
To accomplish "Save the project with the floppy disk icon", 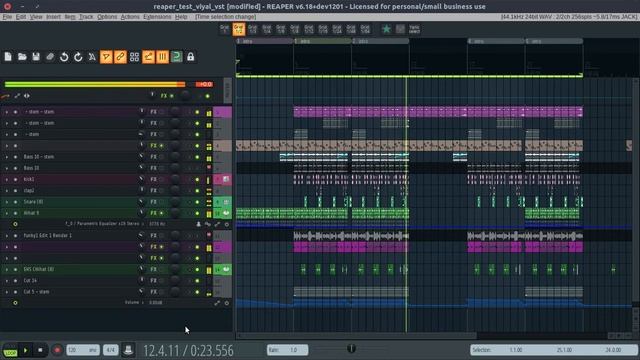I will [36, 57].
